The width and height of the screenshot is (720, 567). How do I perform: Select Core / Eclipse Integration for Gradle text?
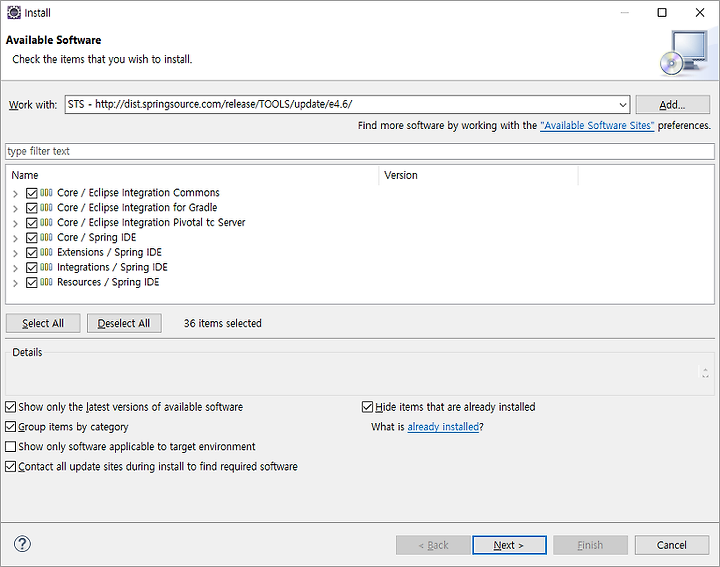pyautogui.click(x=137, y=207)
